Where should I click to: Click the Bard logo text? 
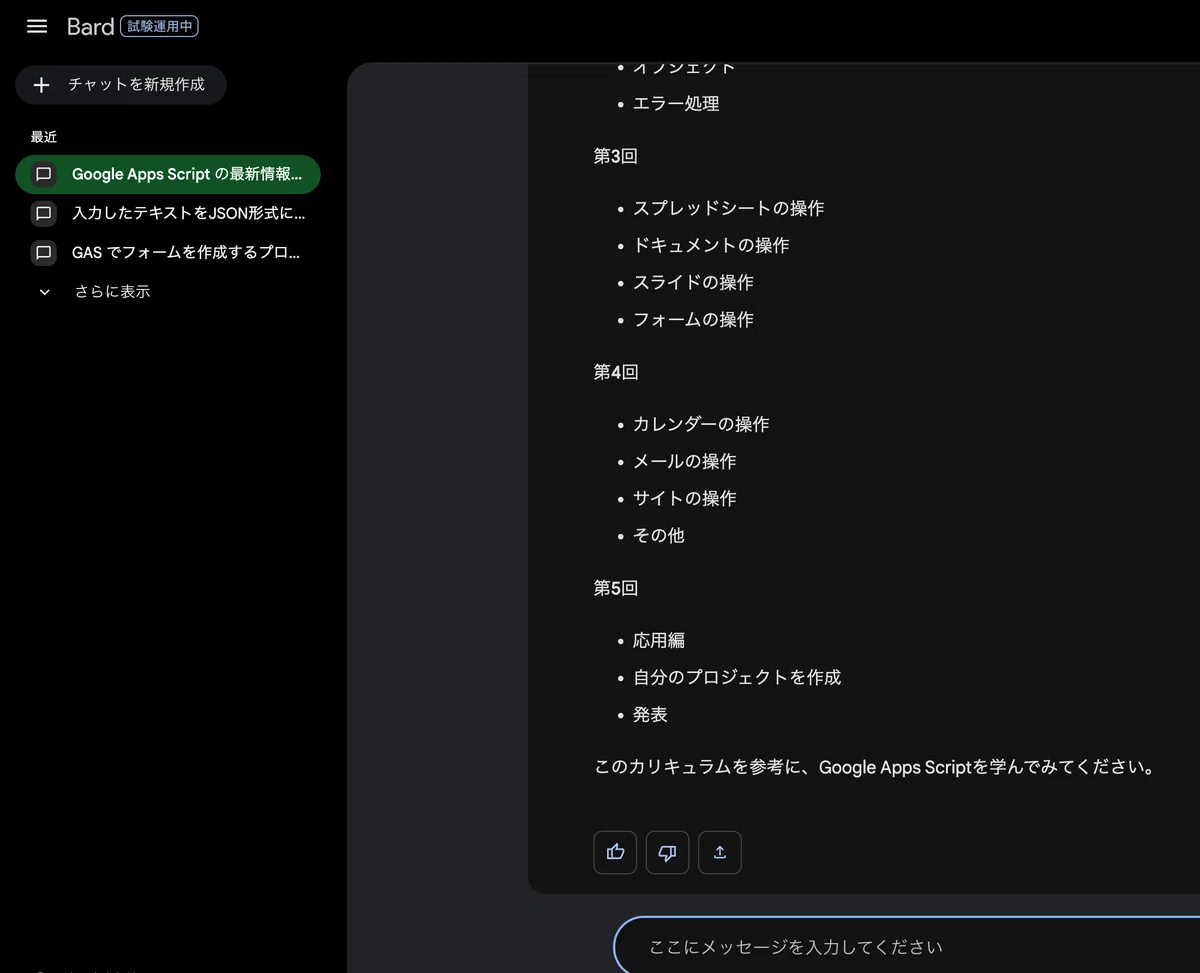90,27
